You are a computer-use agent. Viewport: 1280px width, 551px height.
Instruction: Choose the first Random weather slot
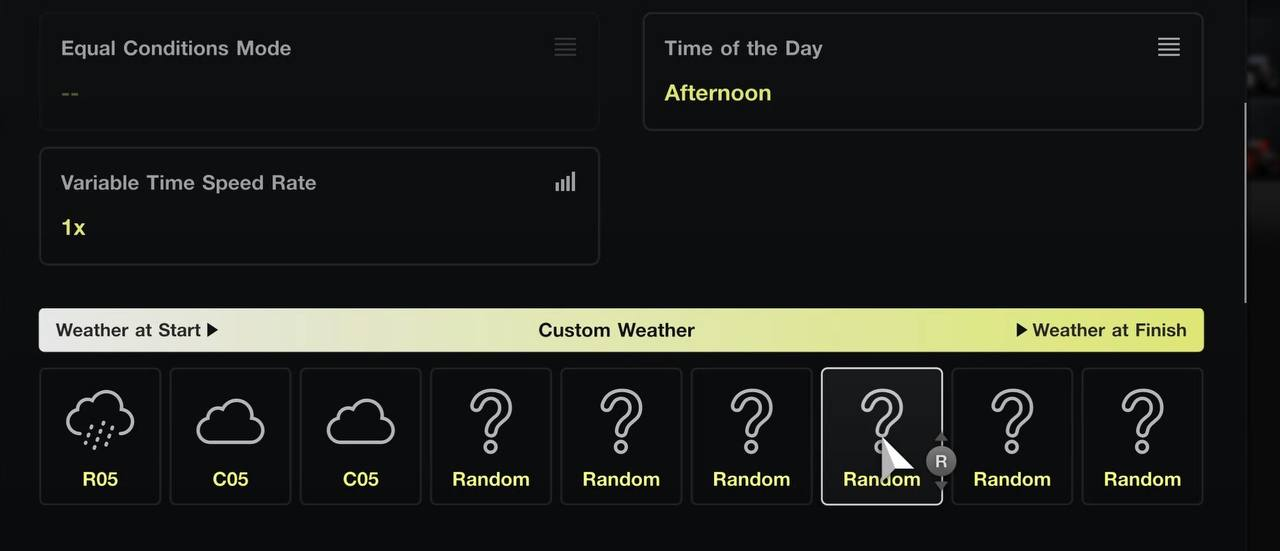click(x=491, y=436)
